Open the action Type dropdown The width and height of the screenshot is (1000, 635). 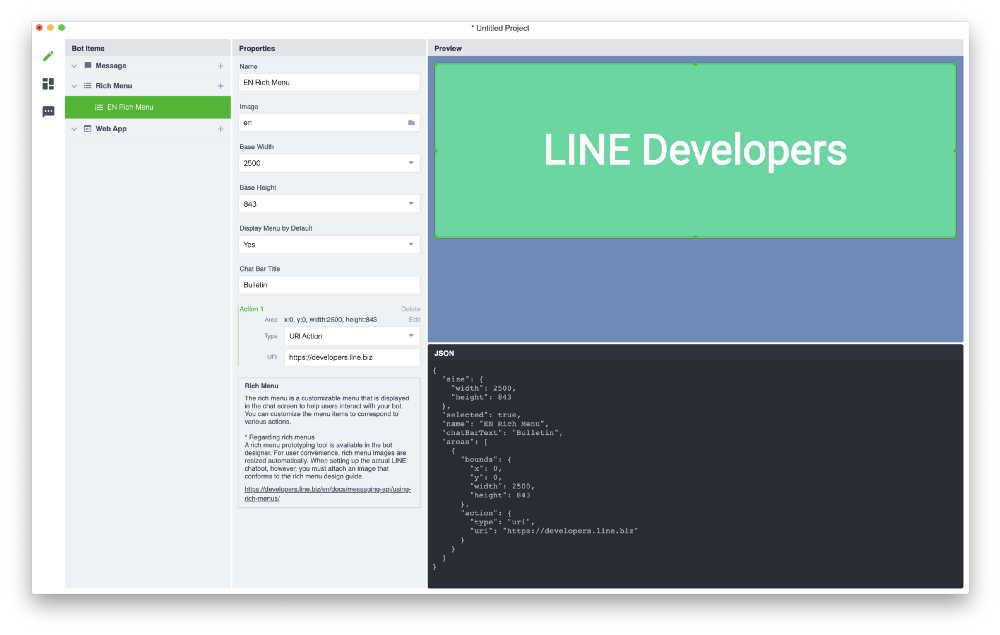[x=352, y=336]
